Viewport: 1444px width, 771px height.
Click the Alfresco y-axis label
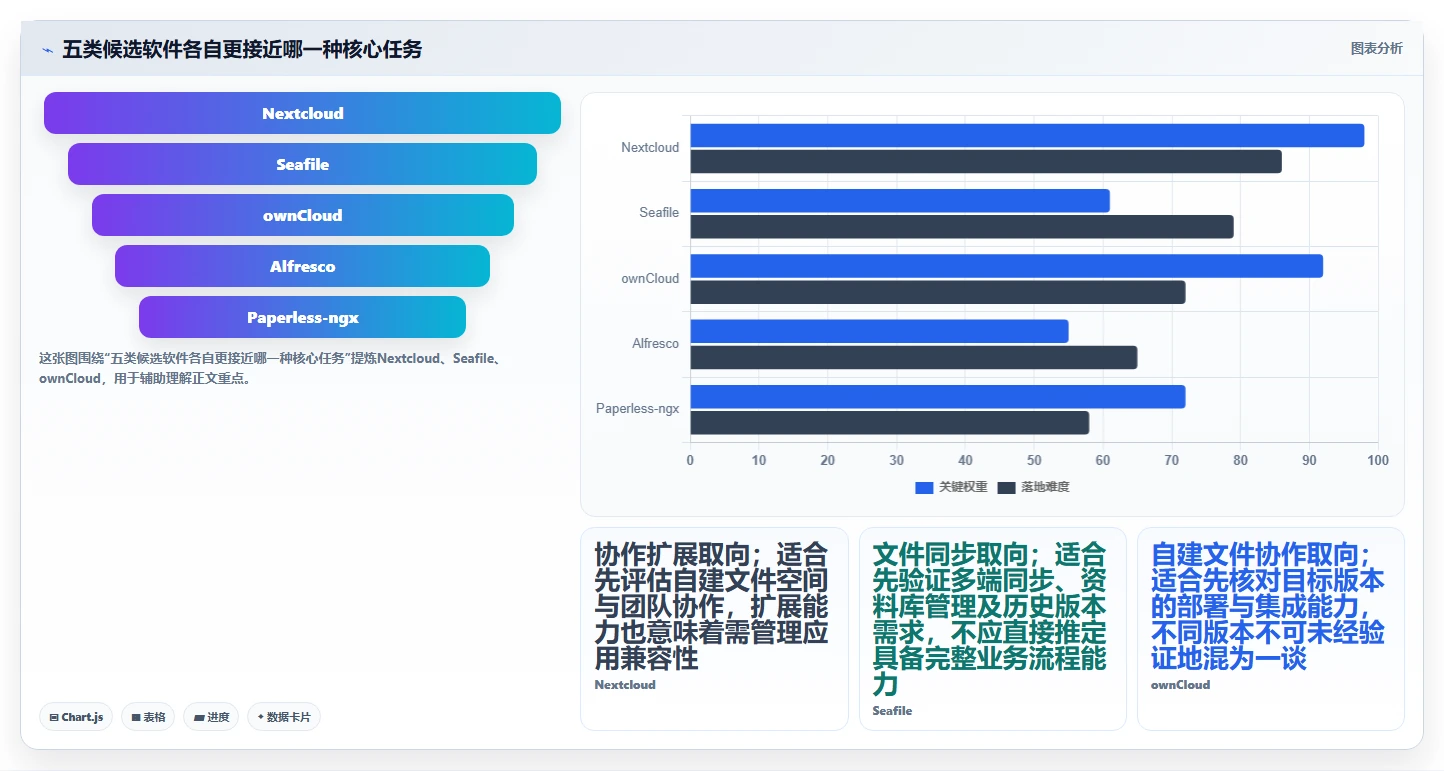click(655, 343)
